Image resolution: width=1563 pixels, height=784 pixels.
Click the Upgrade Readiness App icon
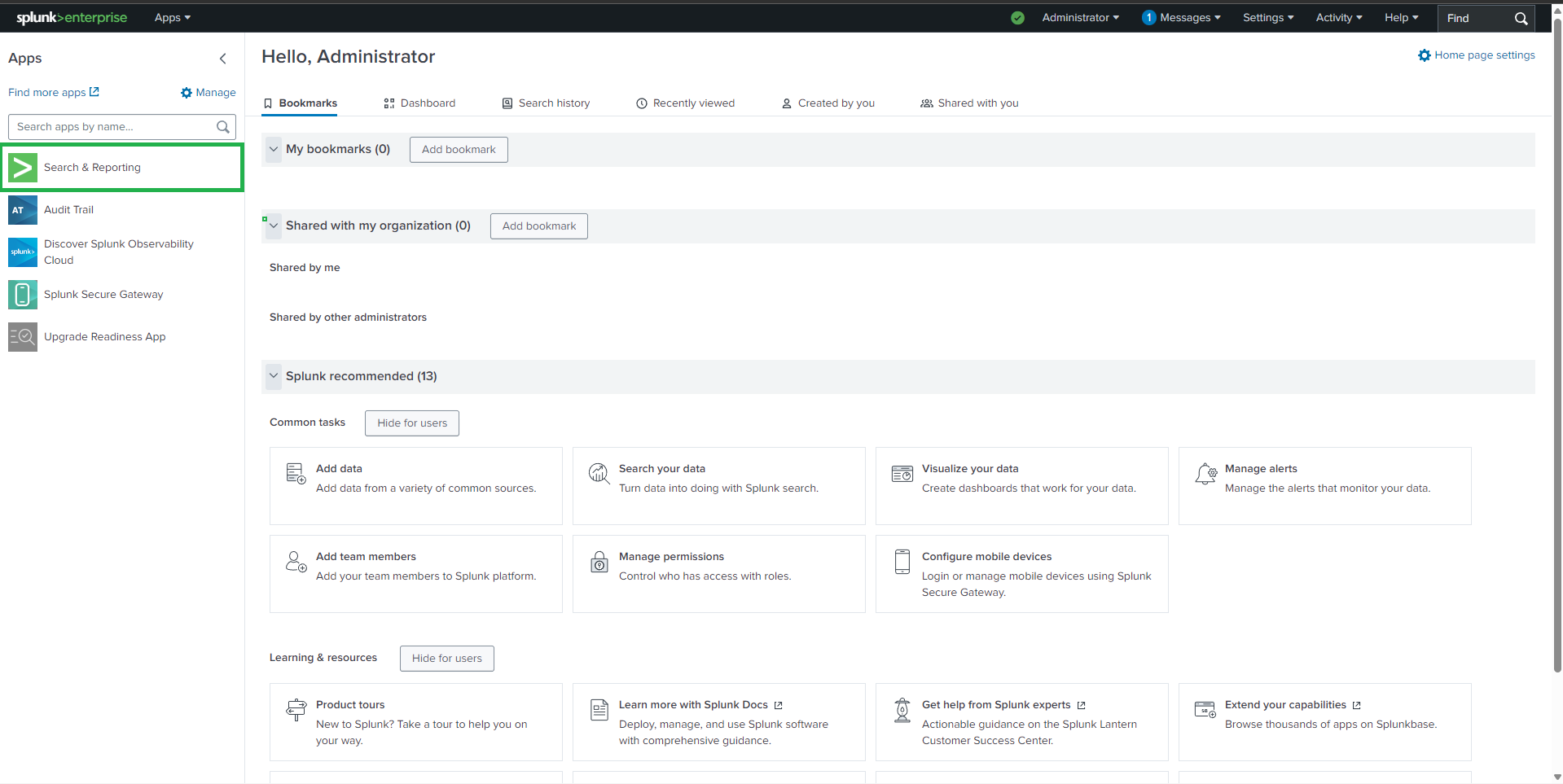pos(23,337)
